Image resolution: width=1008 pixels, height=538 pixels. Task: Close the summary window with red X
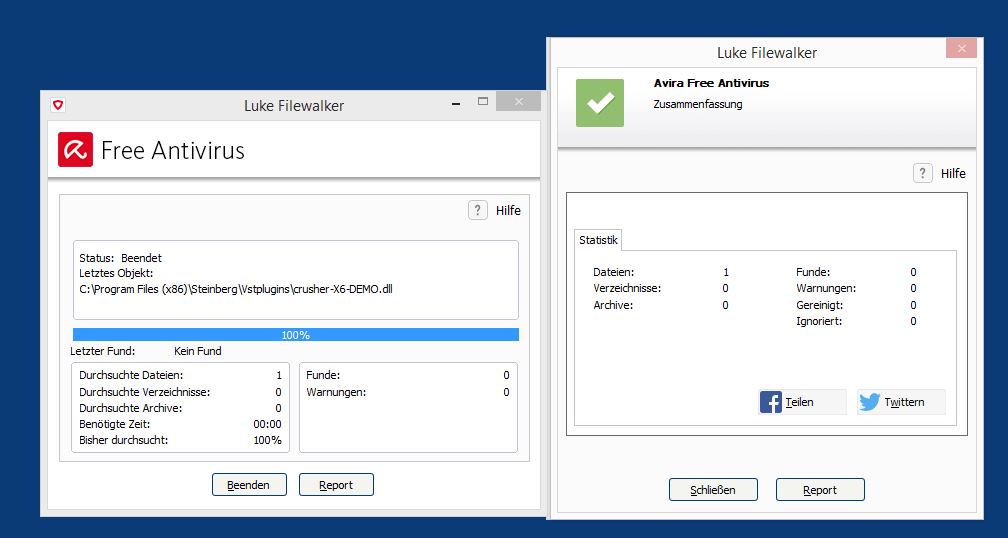[961, 48]
